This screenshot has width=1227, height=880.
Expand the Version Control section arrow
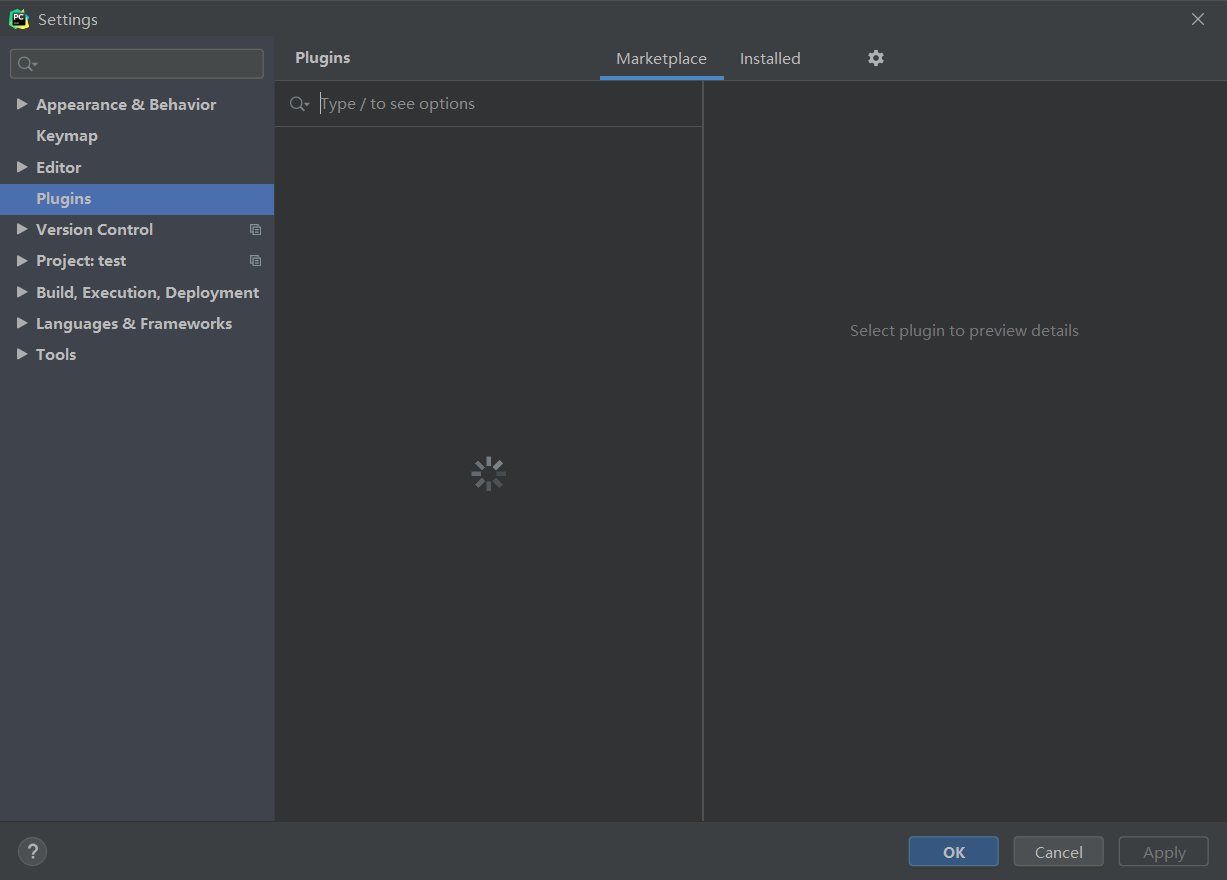coord(22,229)
